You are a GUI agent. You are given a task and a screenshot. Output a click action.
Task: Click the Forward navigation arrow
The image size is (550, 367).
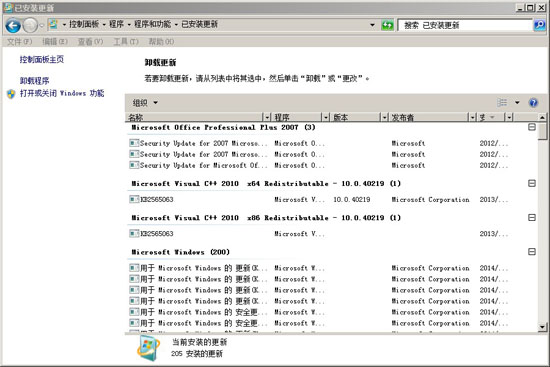30,25
